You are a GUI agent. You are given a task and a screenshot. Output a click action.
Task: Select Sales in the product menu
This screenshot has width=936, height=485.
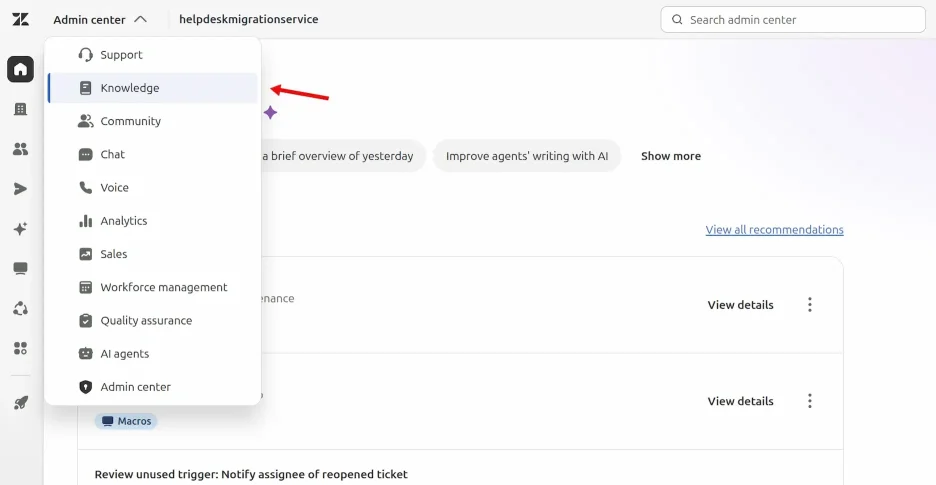tap(153, 254)
